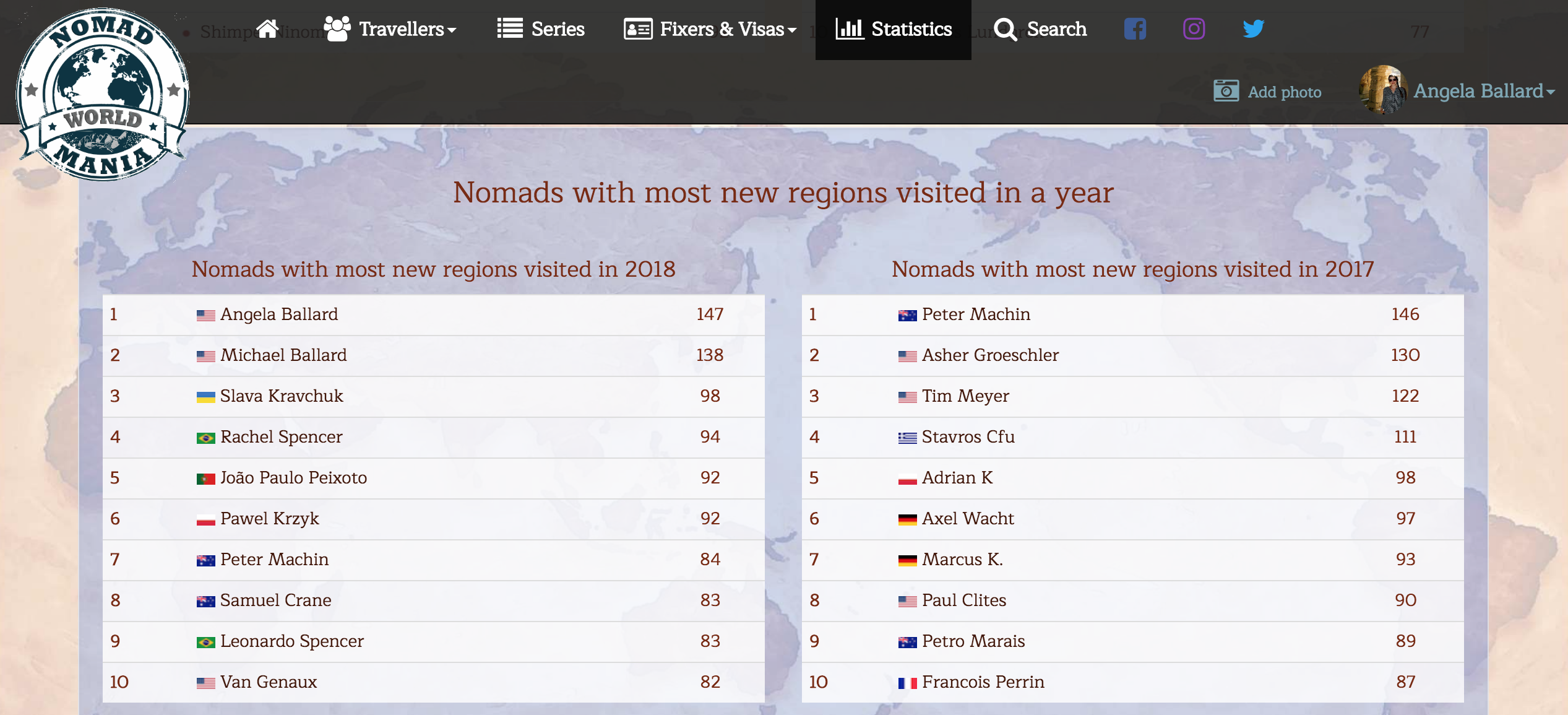Select the Statistics menu tab

click(893, 29)
